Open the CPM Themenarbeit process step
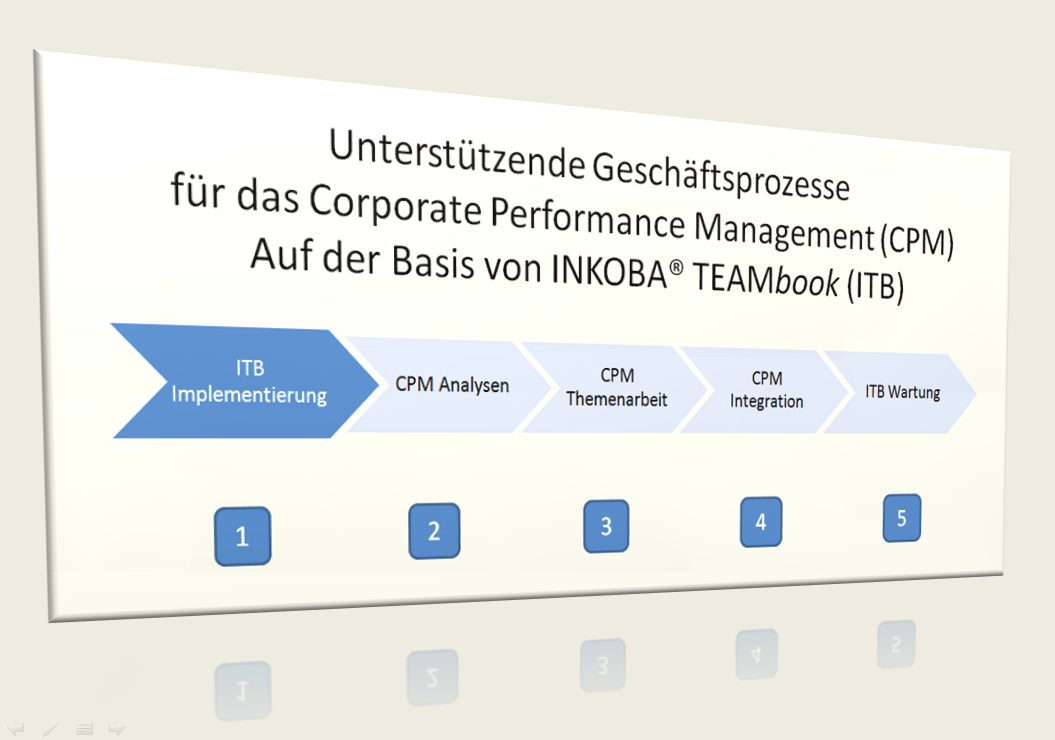Viewport: 1055px width, 740px height. tap(615, 388)
